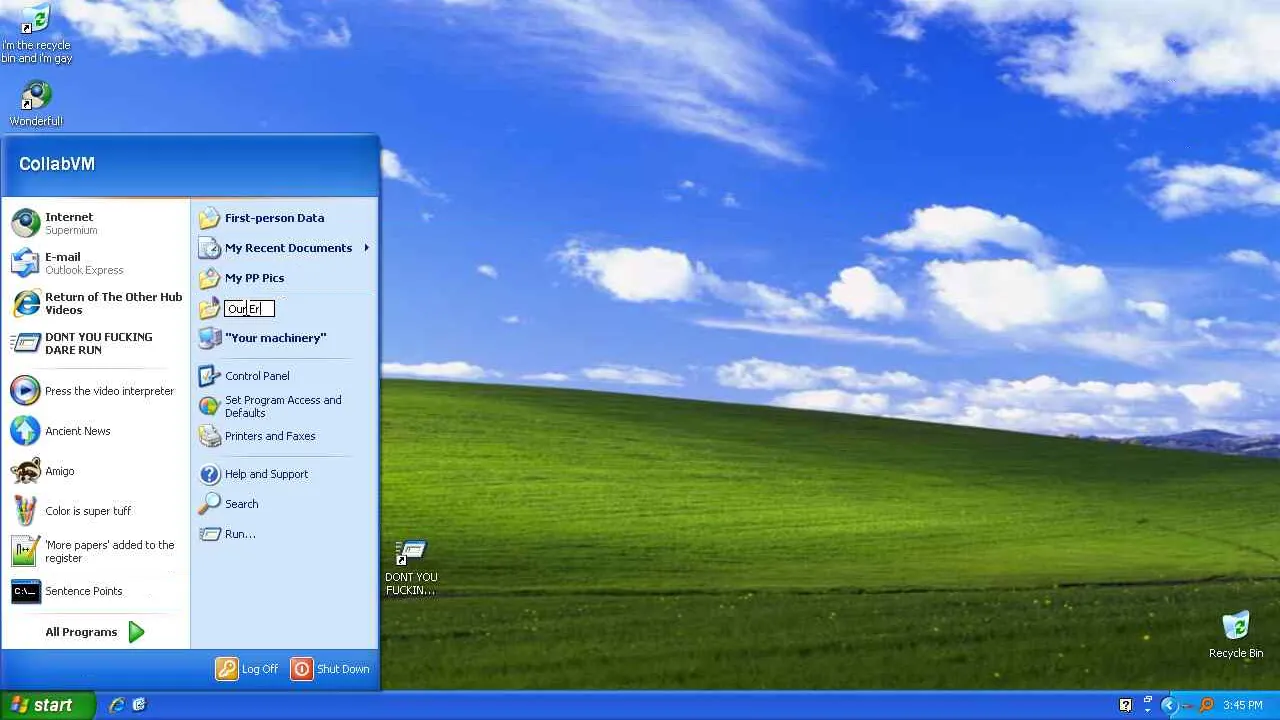Open Internet Supermium from the Start menu
Viewport: 1280px width, 720px height.
[x=96, y=223]
